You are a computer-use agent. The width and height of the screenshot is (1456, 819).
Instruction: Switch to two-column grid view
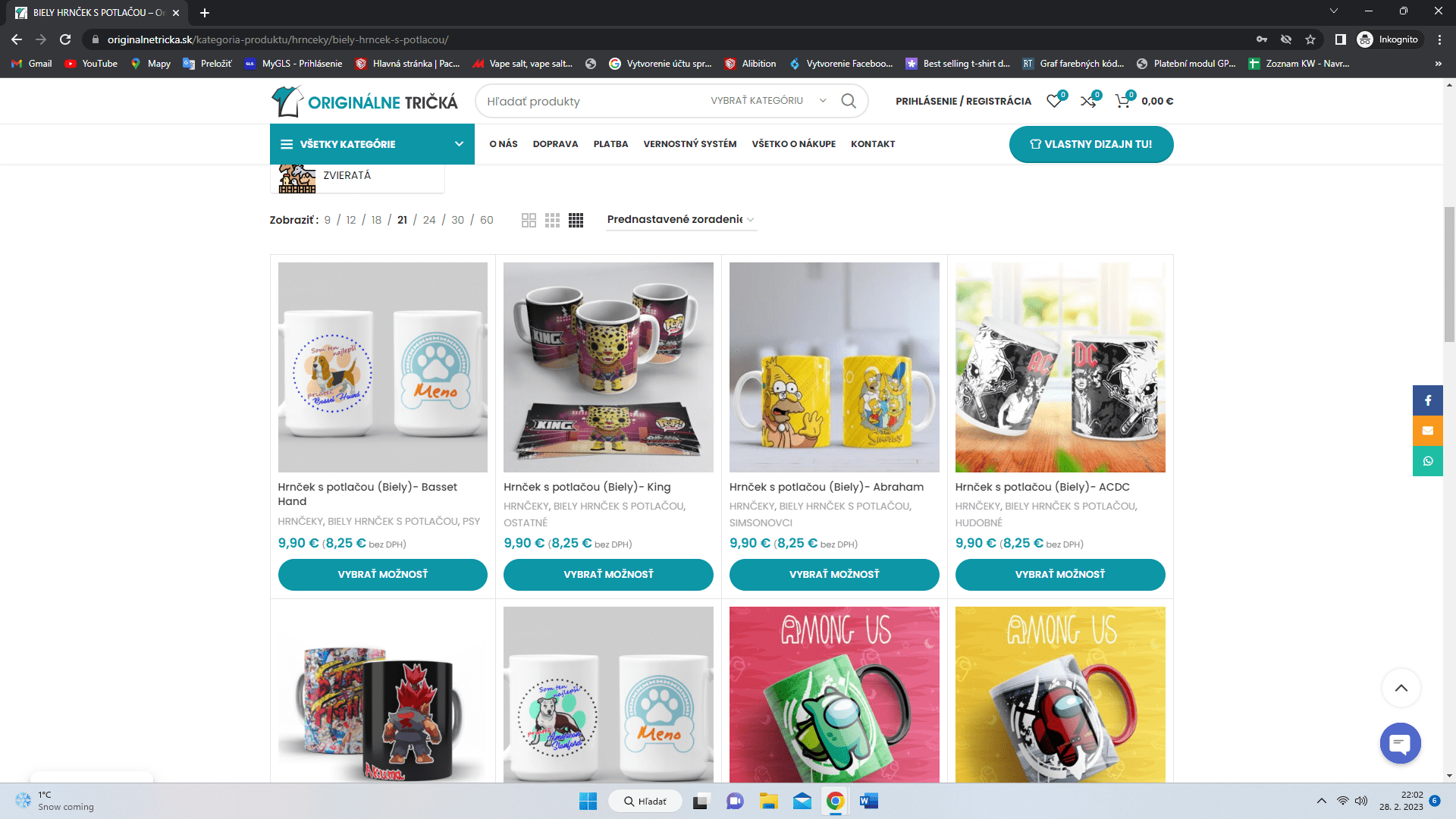(x=529, y=220)
